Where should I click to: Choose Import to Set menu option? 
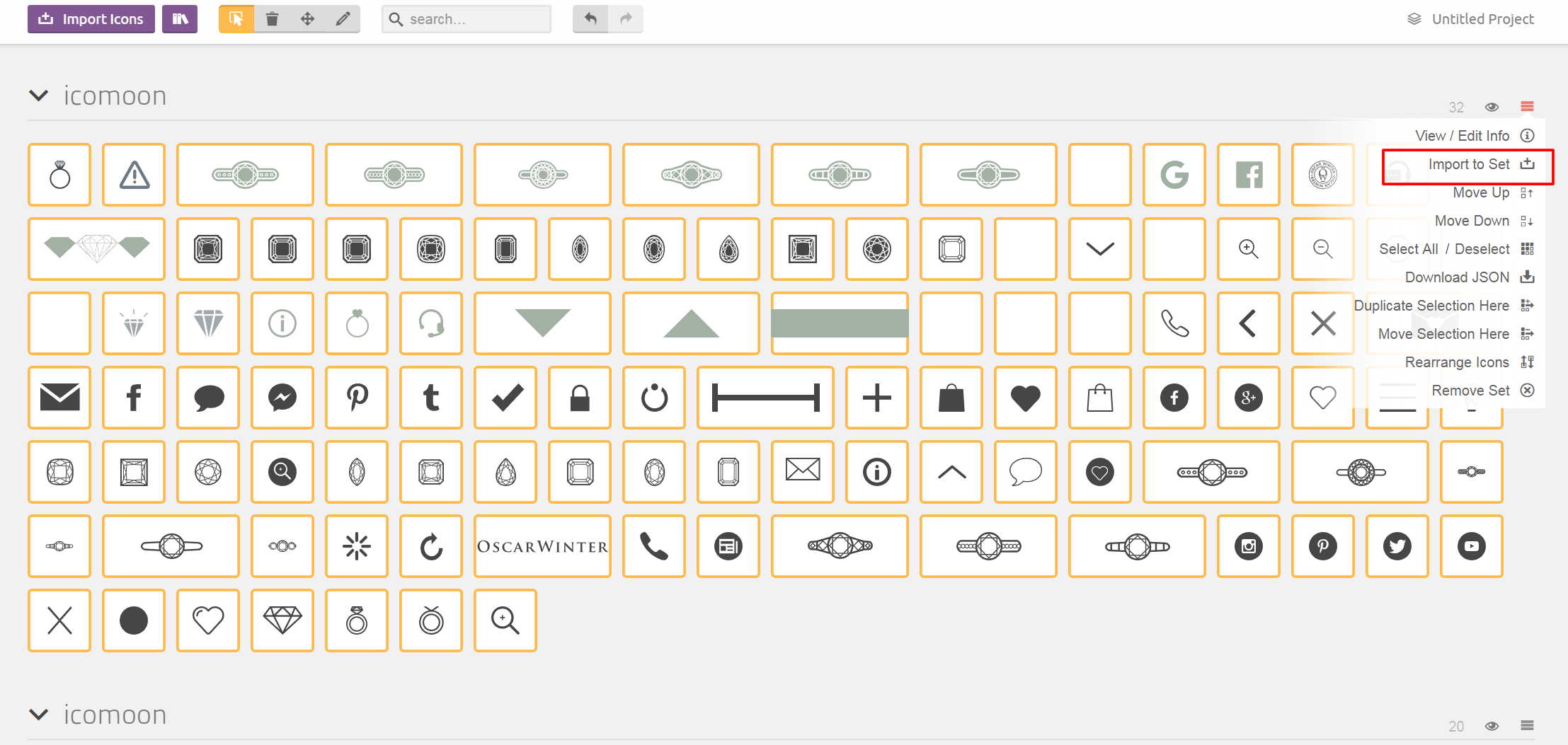tap(1469, 164)
